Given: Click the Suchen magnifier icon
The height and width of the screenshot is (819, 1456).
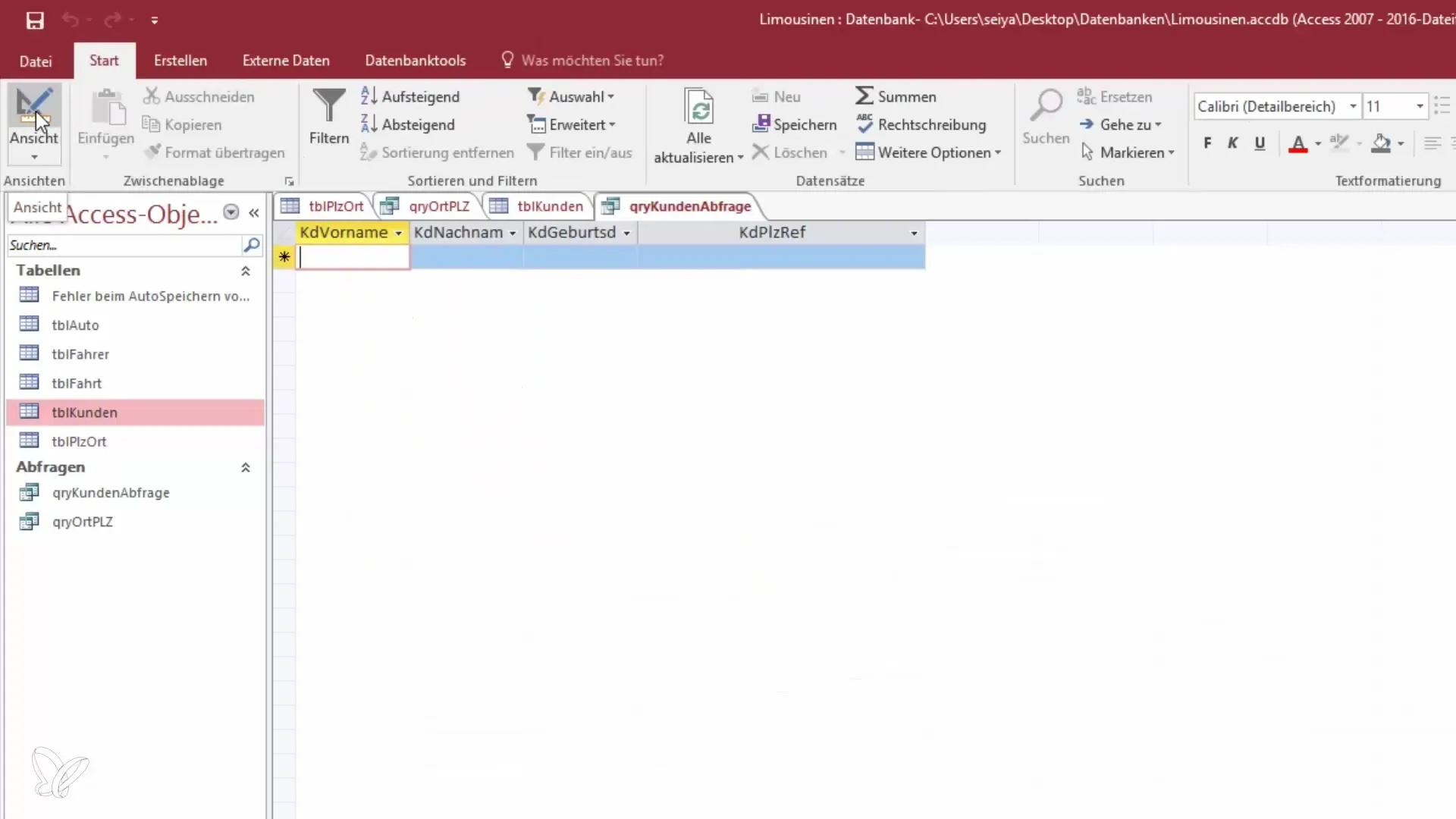Looking at the screenshot, I should [x=1046, y=106].
